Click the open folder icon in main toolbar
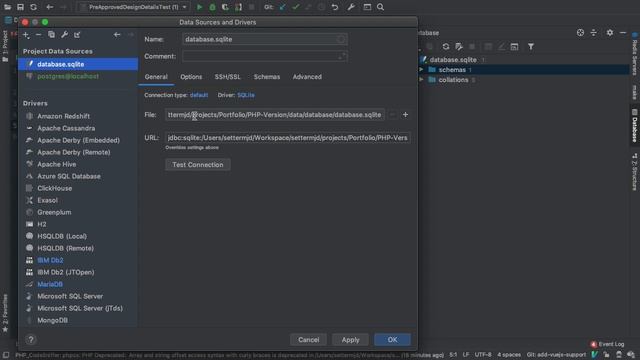The image size is (640, 360). (x=7, y=7)
